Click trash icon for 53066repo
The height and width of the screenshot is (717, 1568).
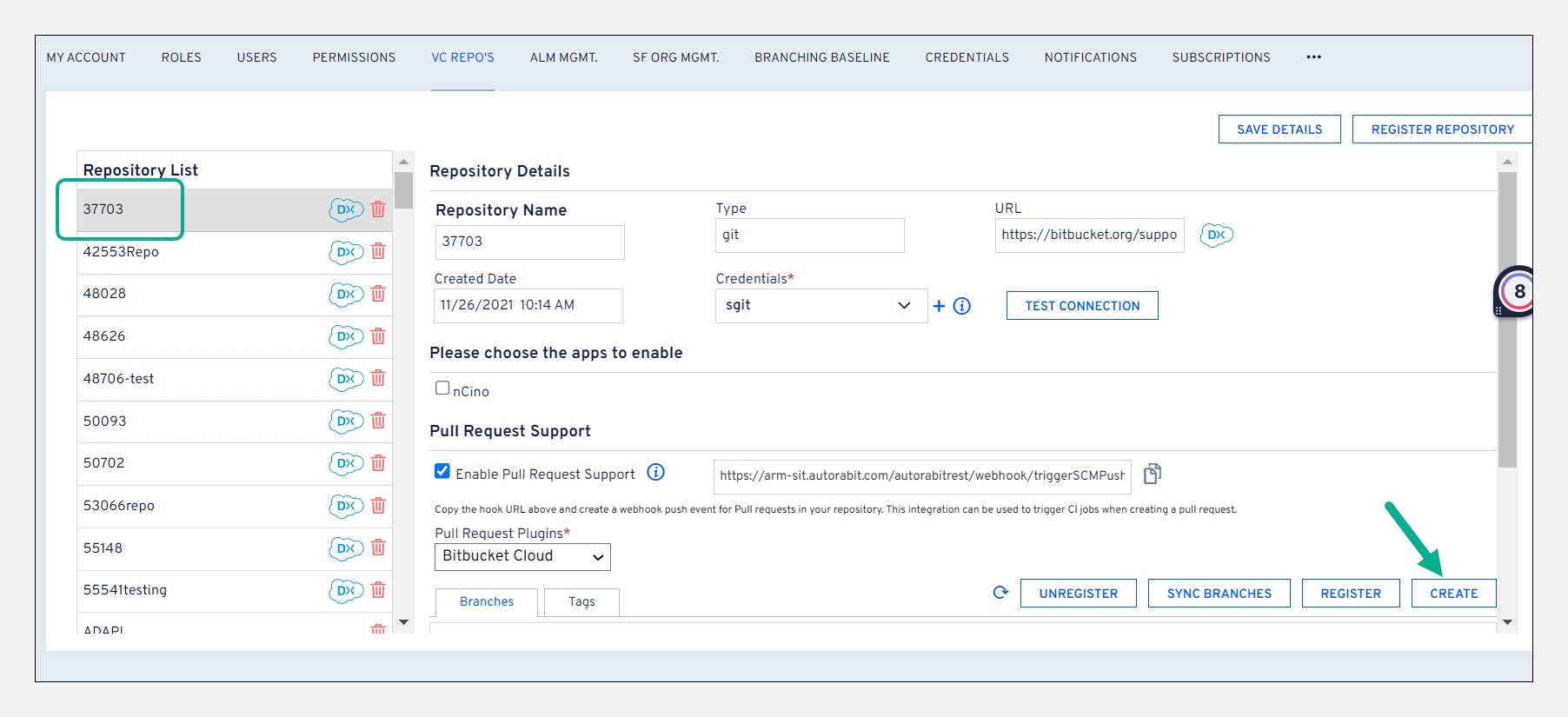click(x=378, y=506)
